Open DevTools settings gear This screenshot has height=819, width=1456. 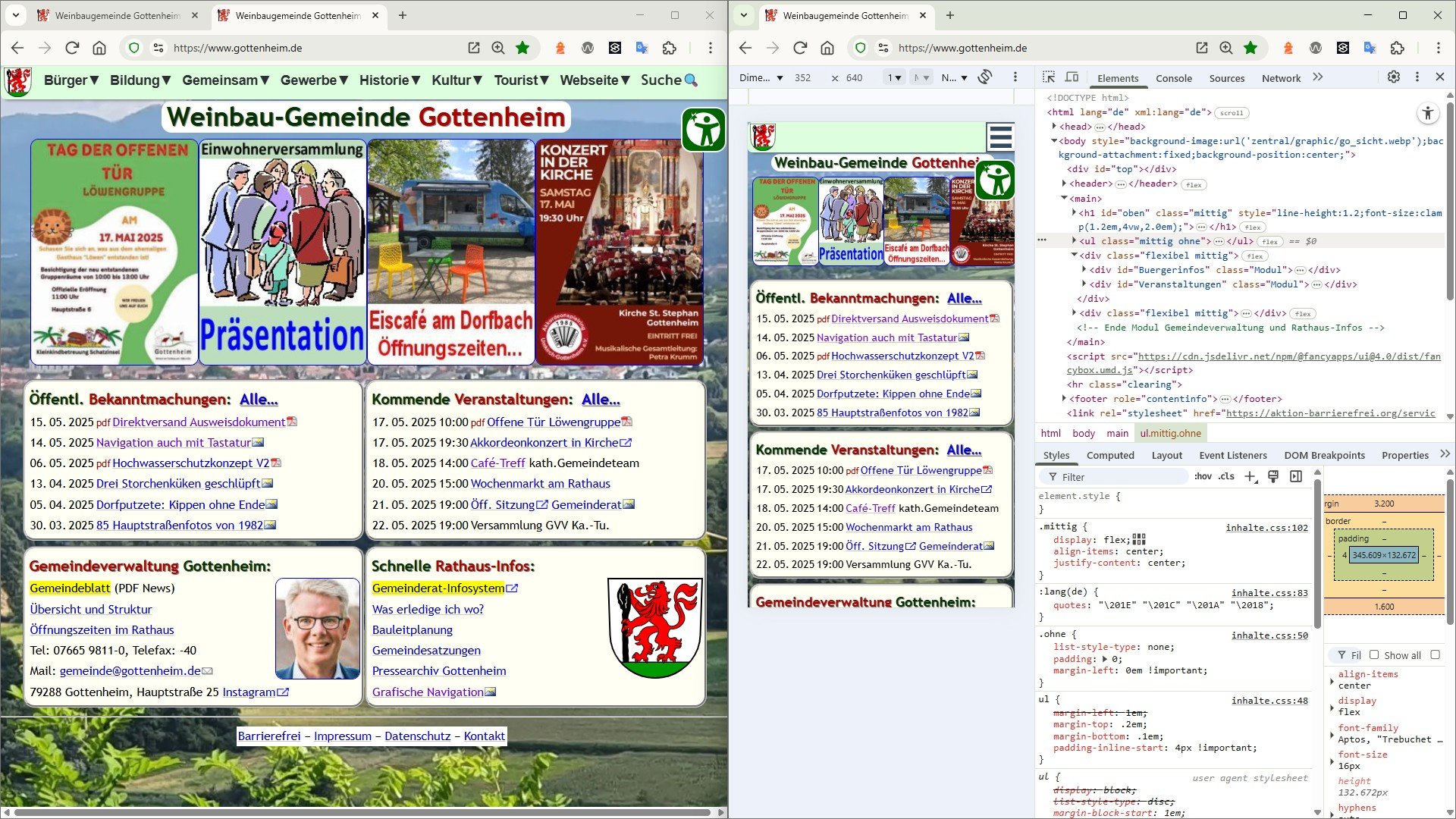tap(1393, 77)
